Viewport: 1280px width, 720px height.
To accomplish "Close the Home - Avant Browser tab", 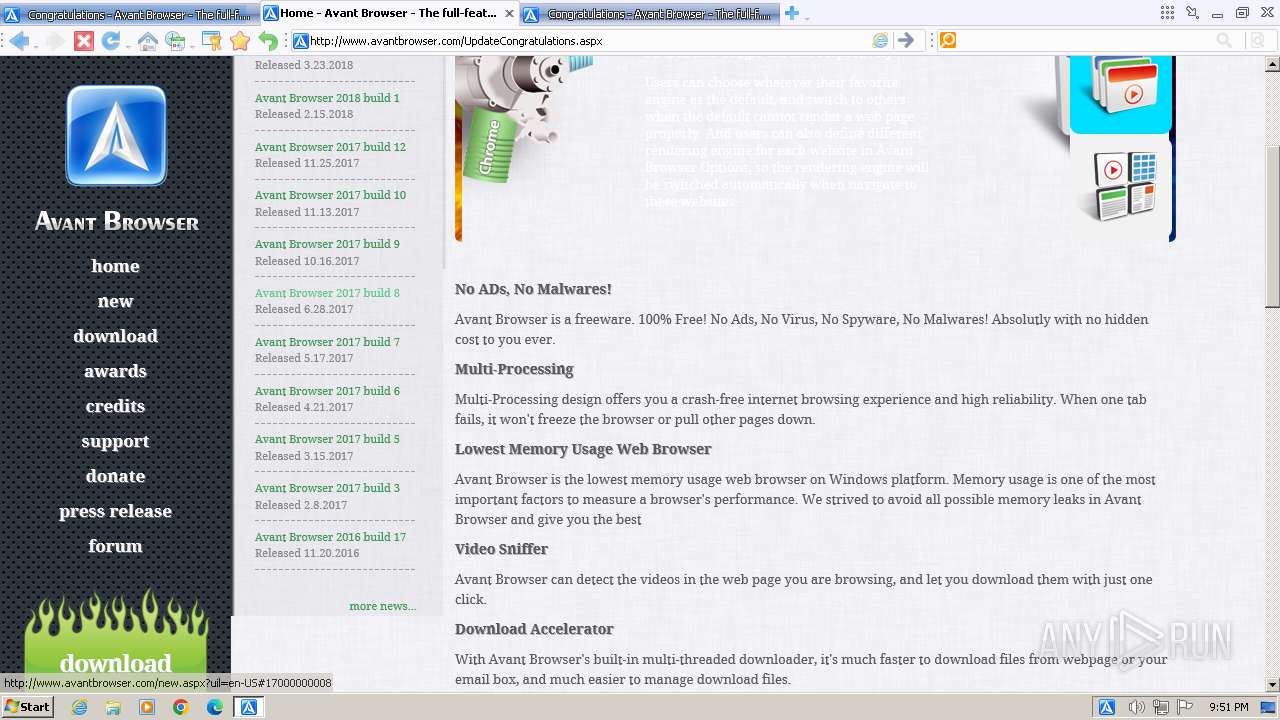I will [509, 13].
